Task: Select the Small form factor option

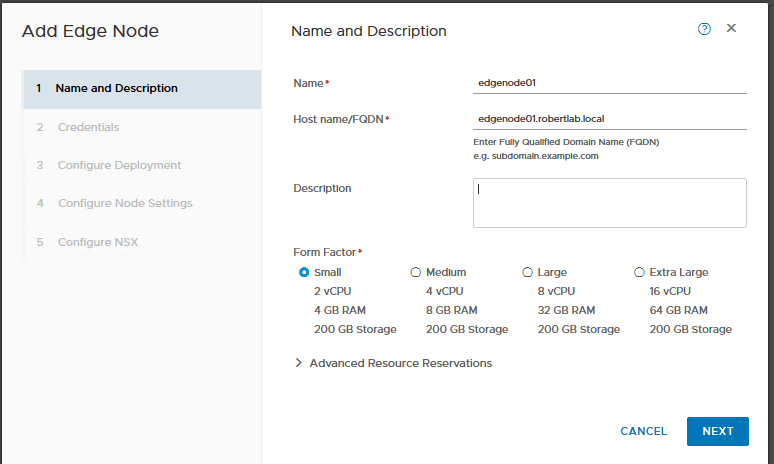Action: [x=304, y=272]
